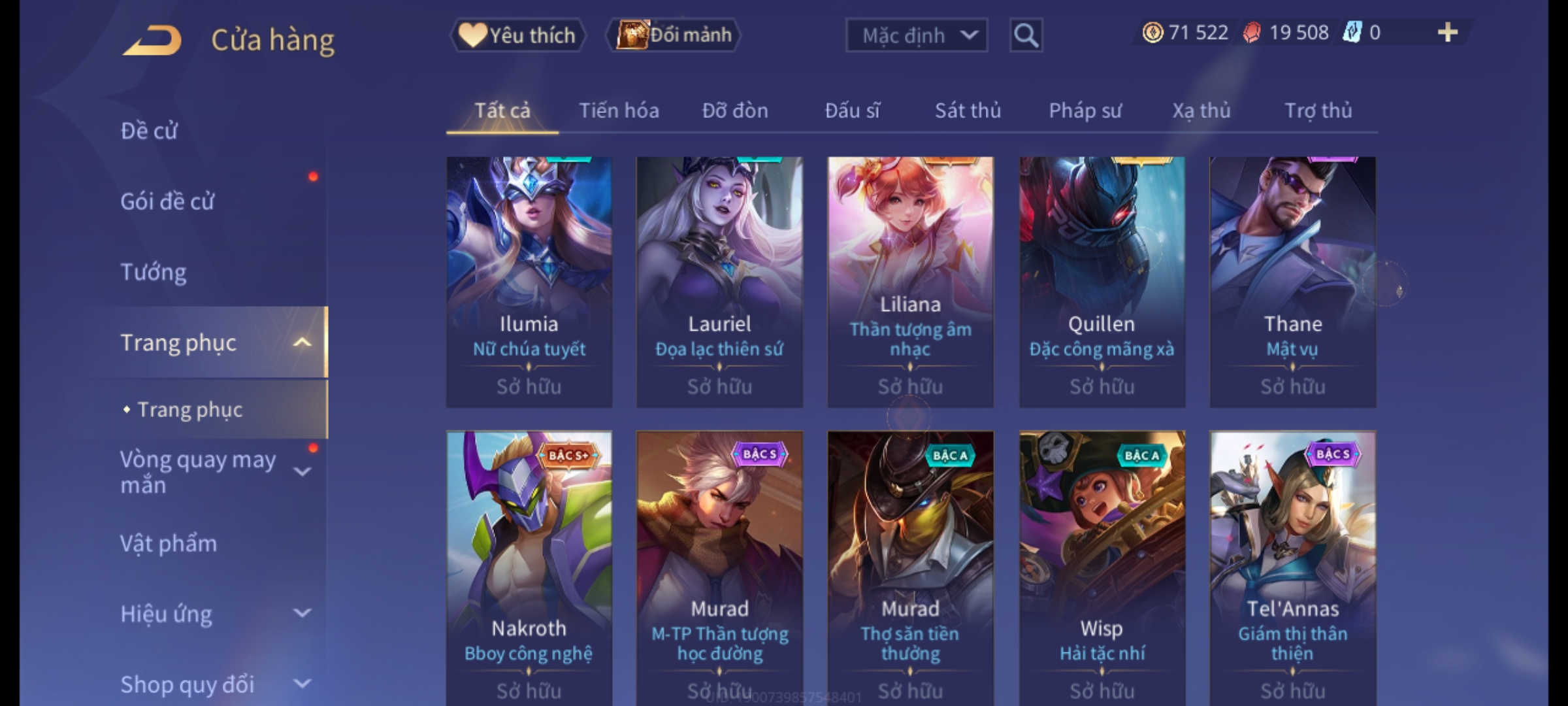Expand the Hiệu ứng sidebar section

click(302, 613)
